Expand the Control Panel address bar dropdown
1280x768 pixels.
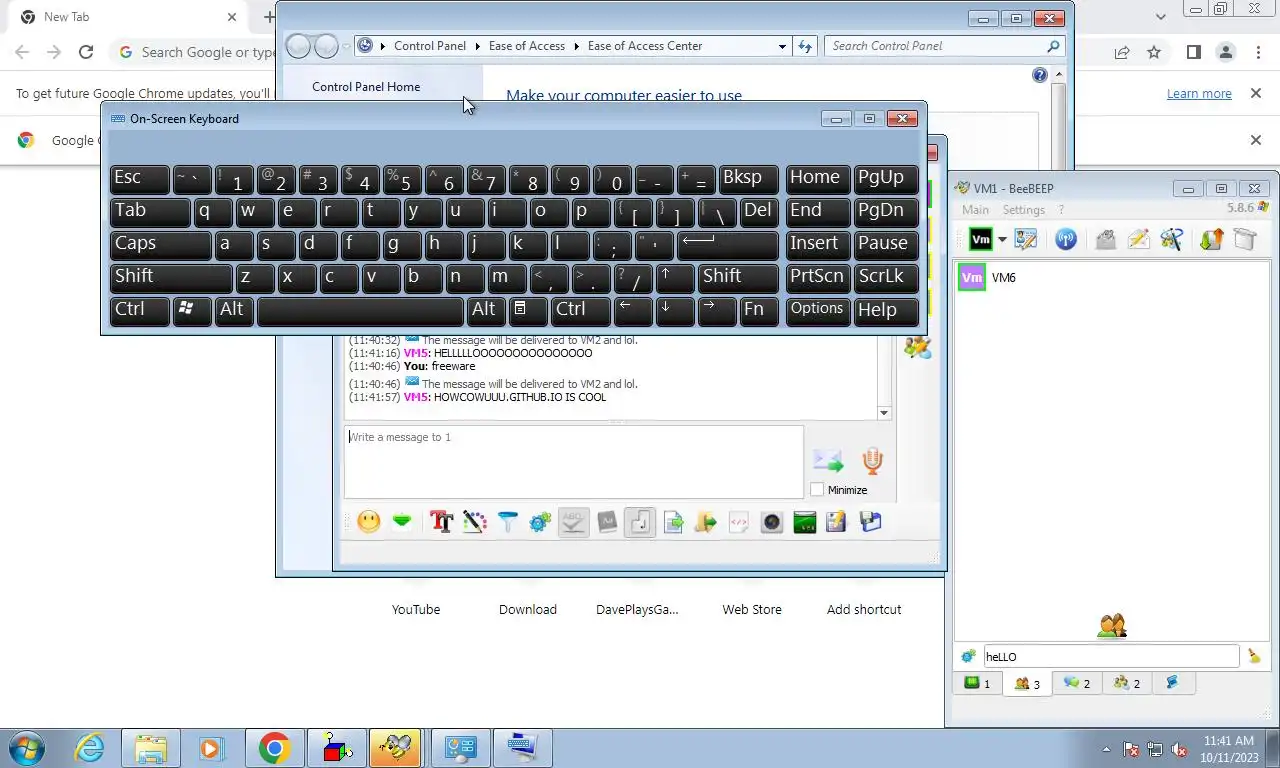782,46
